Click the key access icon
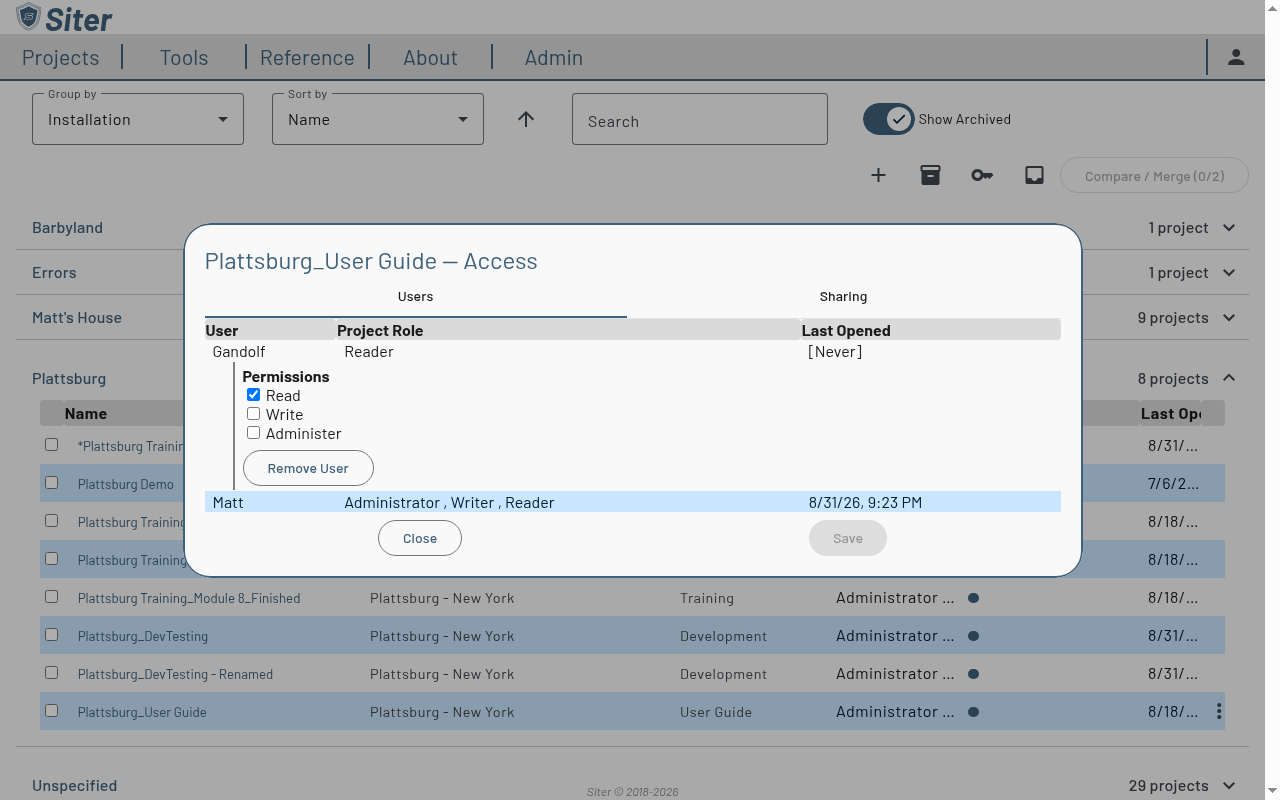Viewport: 1280px width, 800px height. click(x=982, y=175)
